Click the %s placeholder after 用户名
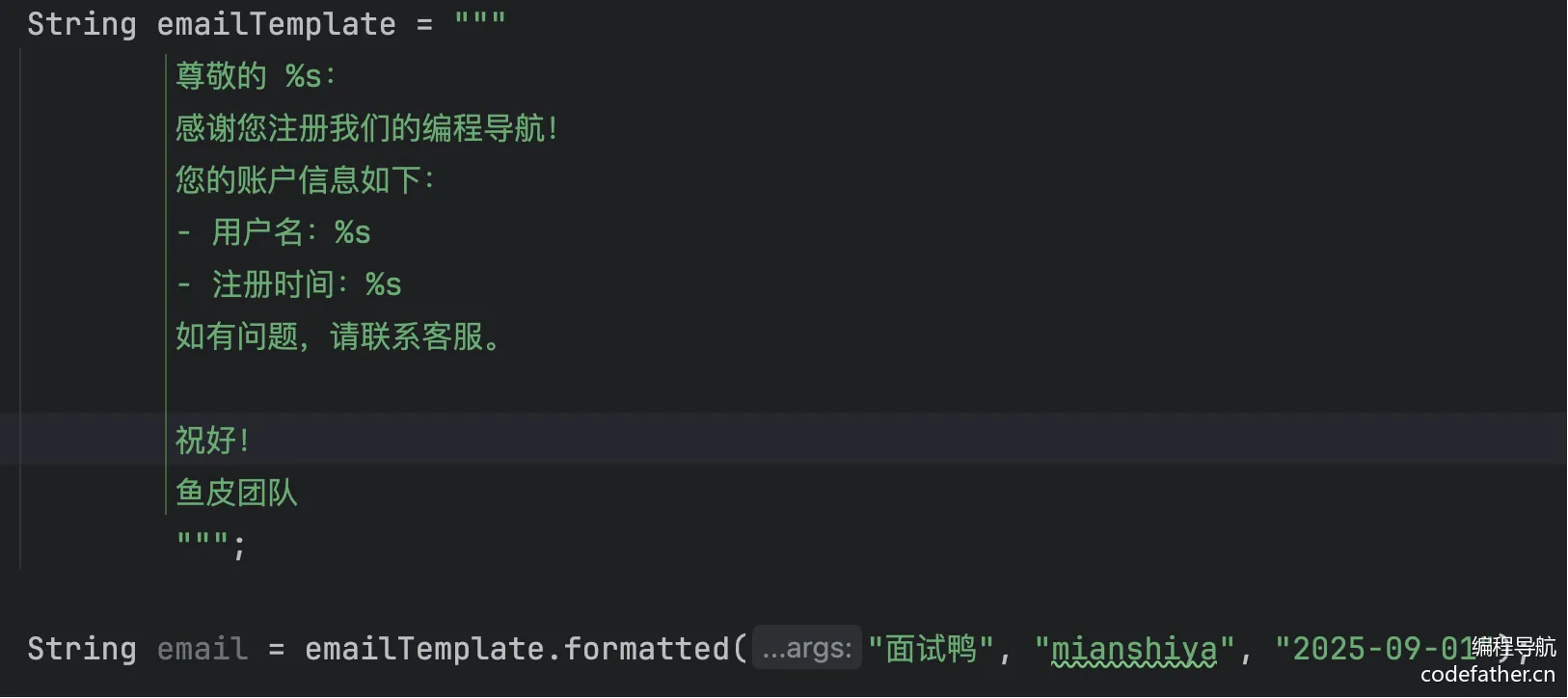1568x698 pixels. coord(352,232)
